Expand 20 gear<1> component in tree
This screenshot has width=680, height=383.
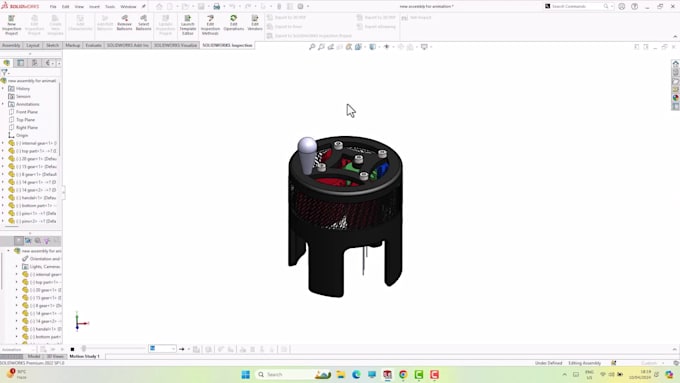tap(3, 159)
